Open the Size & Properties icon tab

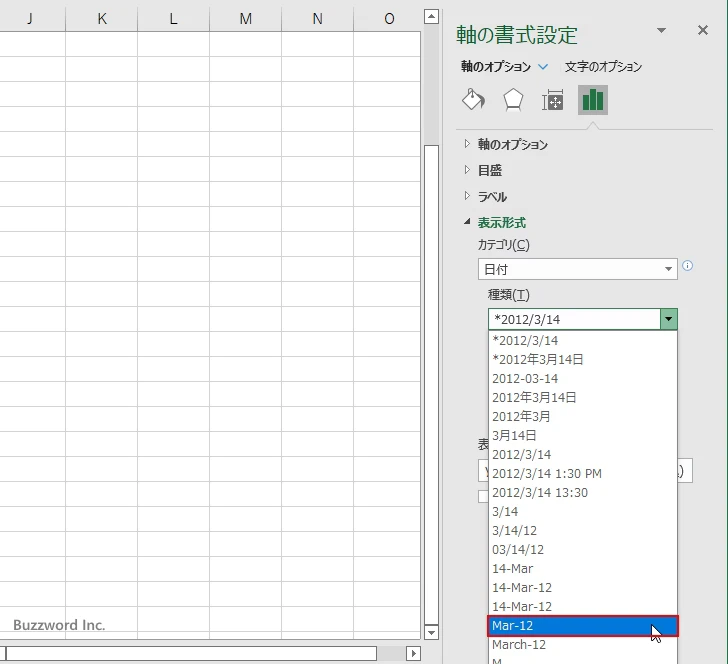(553, 100)
